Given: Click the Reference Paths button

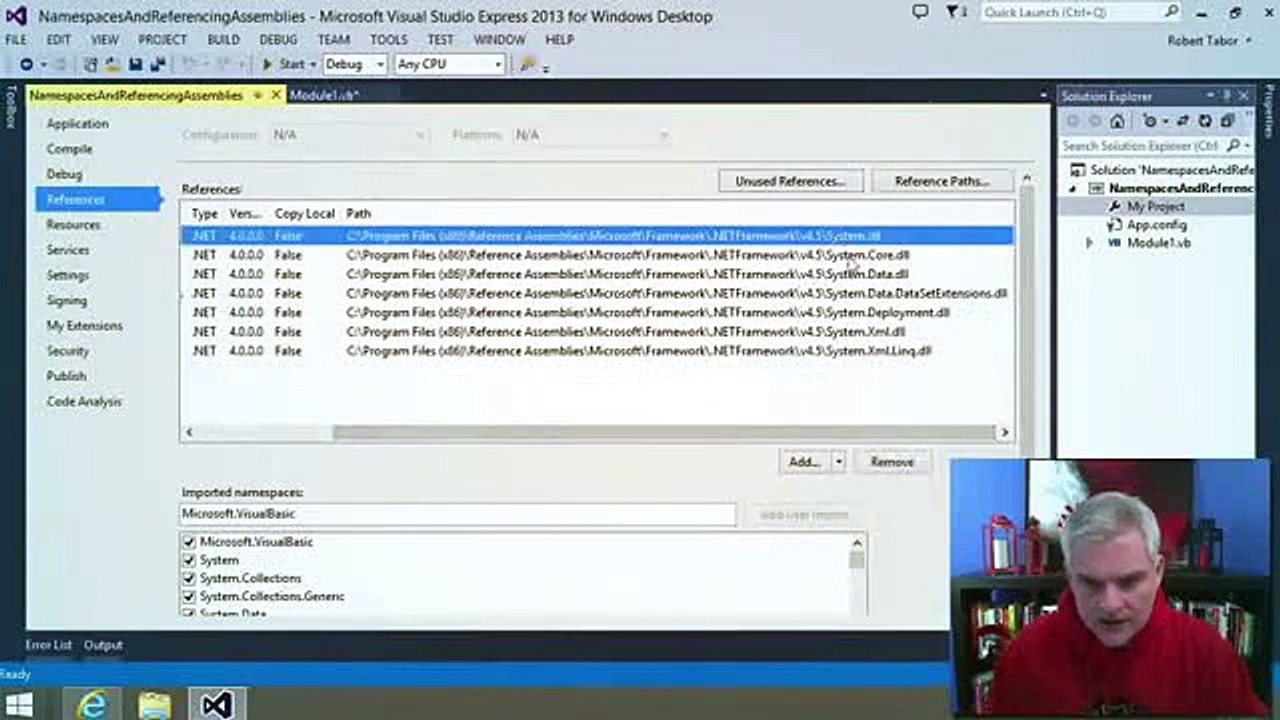Looking at the screenshot, I should pyautogui.click(x=942, y=181).
